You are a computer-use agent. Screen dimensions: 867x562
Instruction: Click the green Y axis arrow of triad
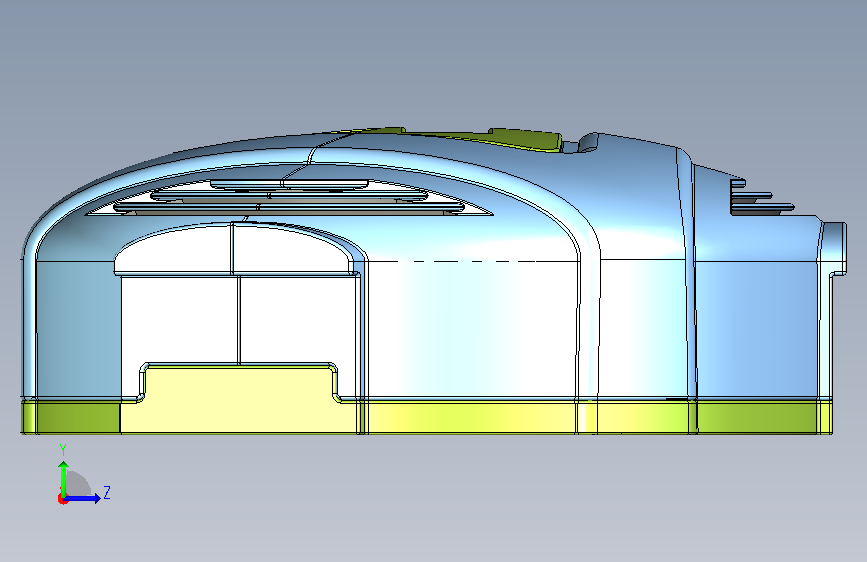click(64, 478)
